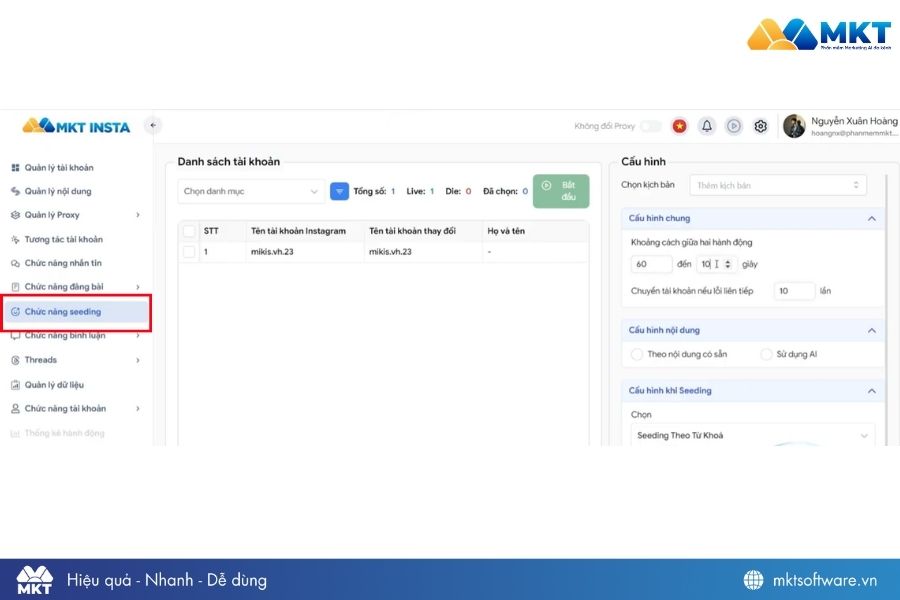
Task: Open the Seeding Theo Từ Khoá dropdown
Action: click(x=752, y=435)
